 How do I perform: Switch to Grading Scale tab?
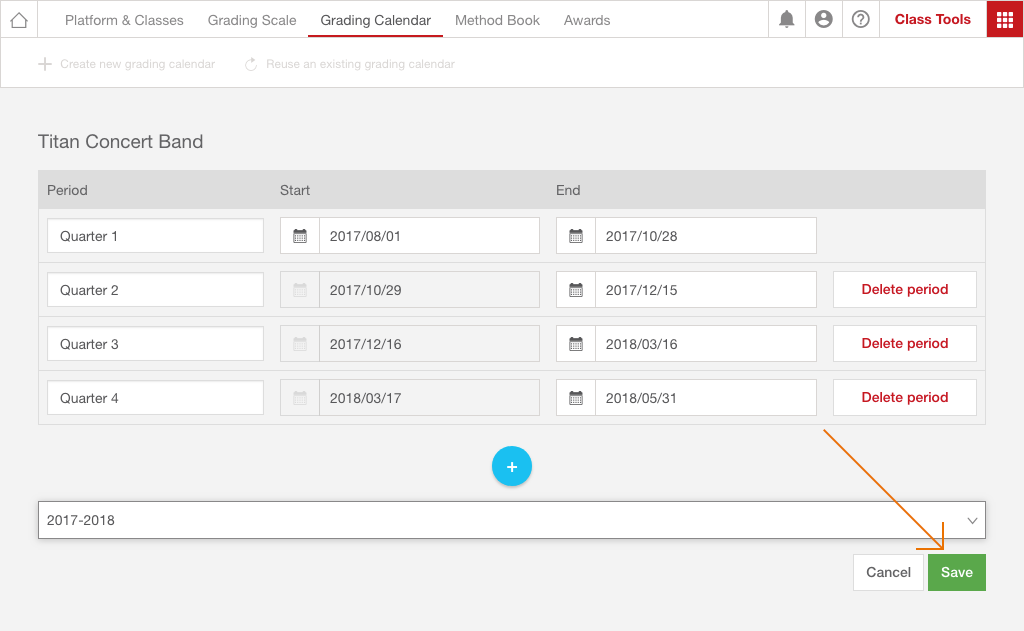pyautogui.click(x=252, y=20)
